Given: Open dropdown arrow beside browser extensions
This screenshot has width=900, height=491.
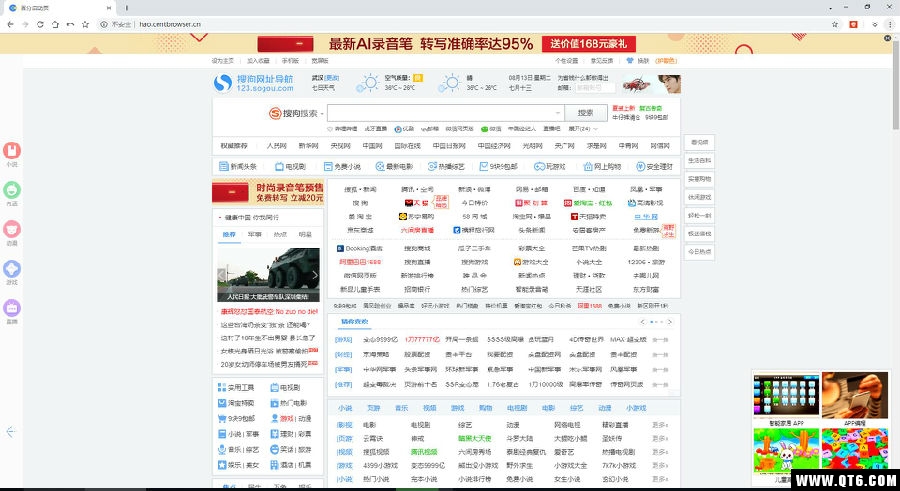Looking at the screenshot, I should coord(875,25).
